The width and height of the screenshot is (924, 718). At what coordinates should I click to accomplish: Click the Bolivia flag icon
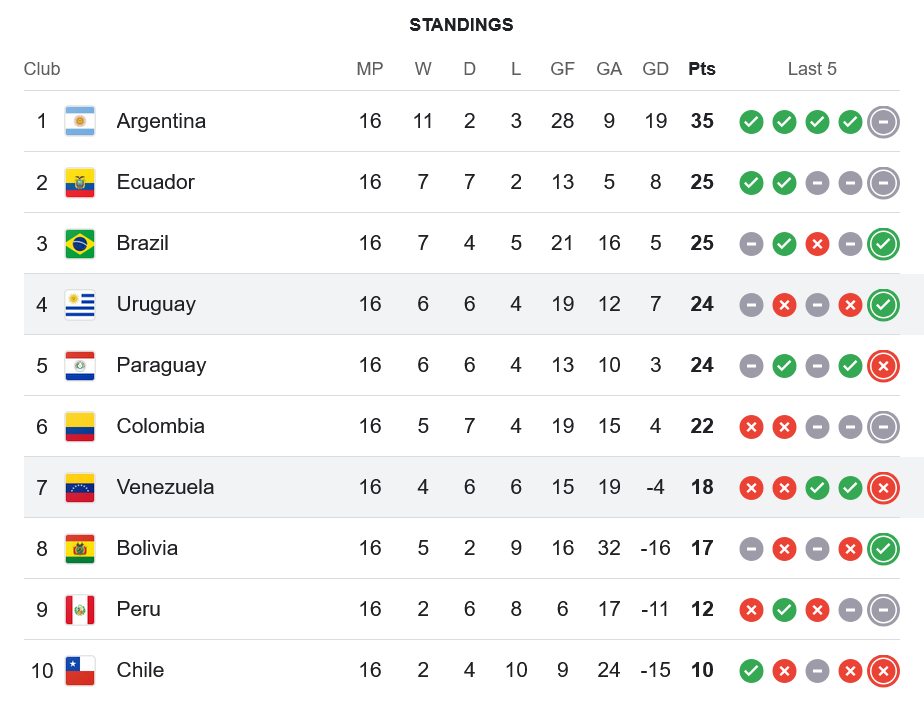tap(80, 548)
